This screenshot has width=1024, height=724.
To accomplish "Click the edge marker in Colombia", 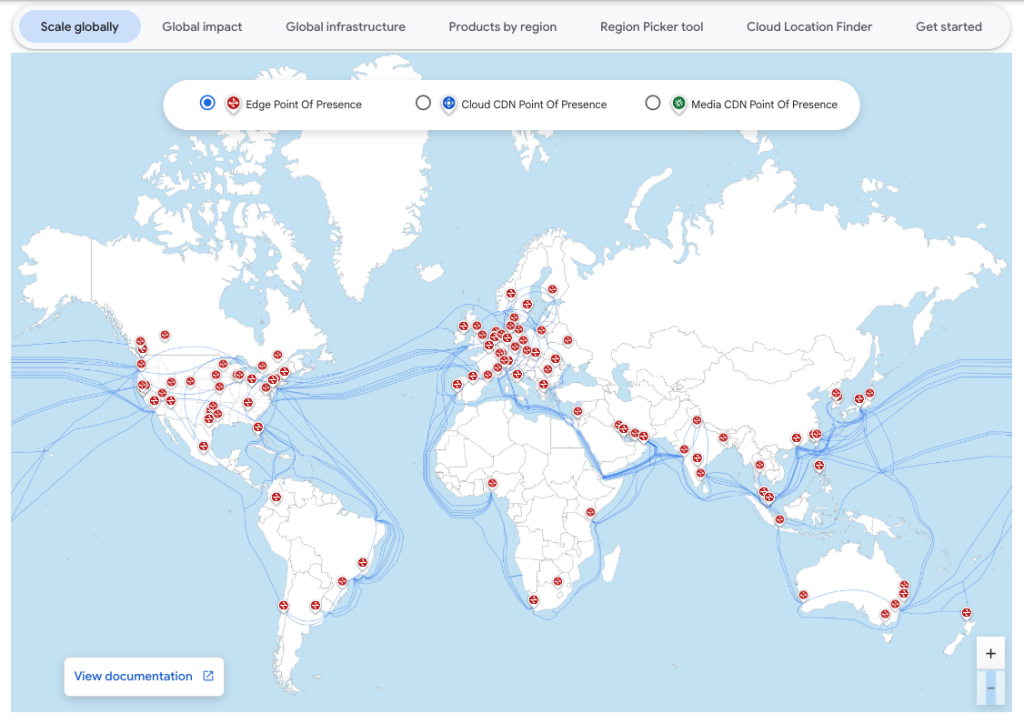I will point(276,498).
